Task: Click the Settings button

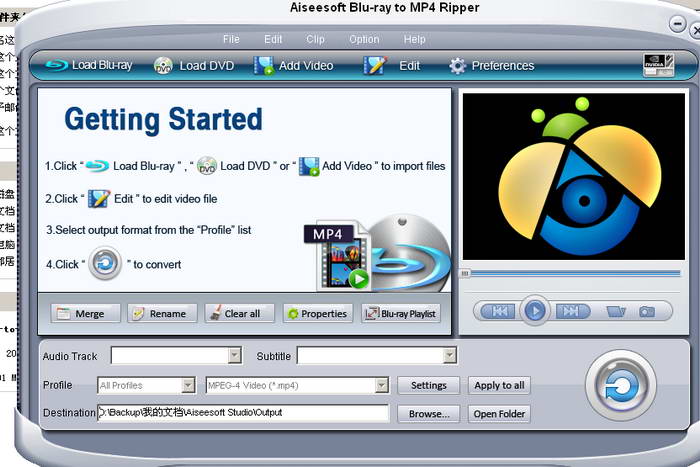Action: tap(429, 385)
